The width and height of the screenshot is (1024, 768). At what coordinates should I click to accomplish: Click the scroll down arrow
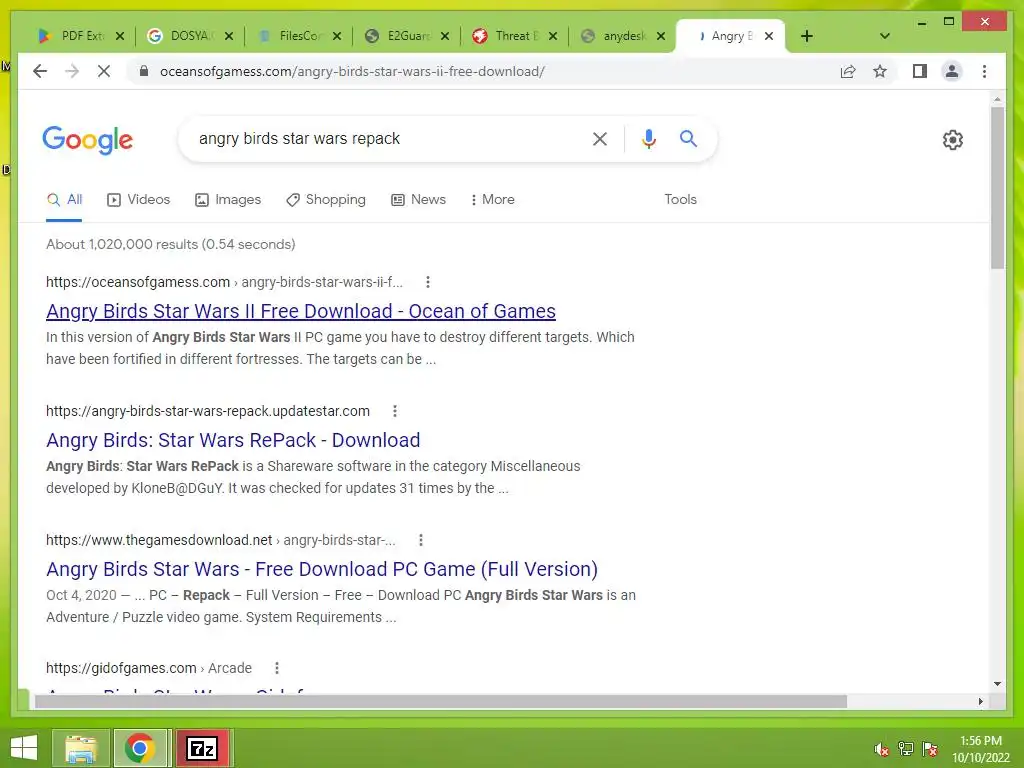pyautogui.click(x=997, y=684)
